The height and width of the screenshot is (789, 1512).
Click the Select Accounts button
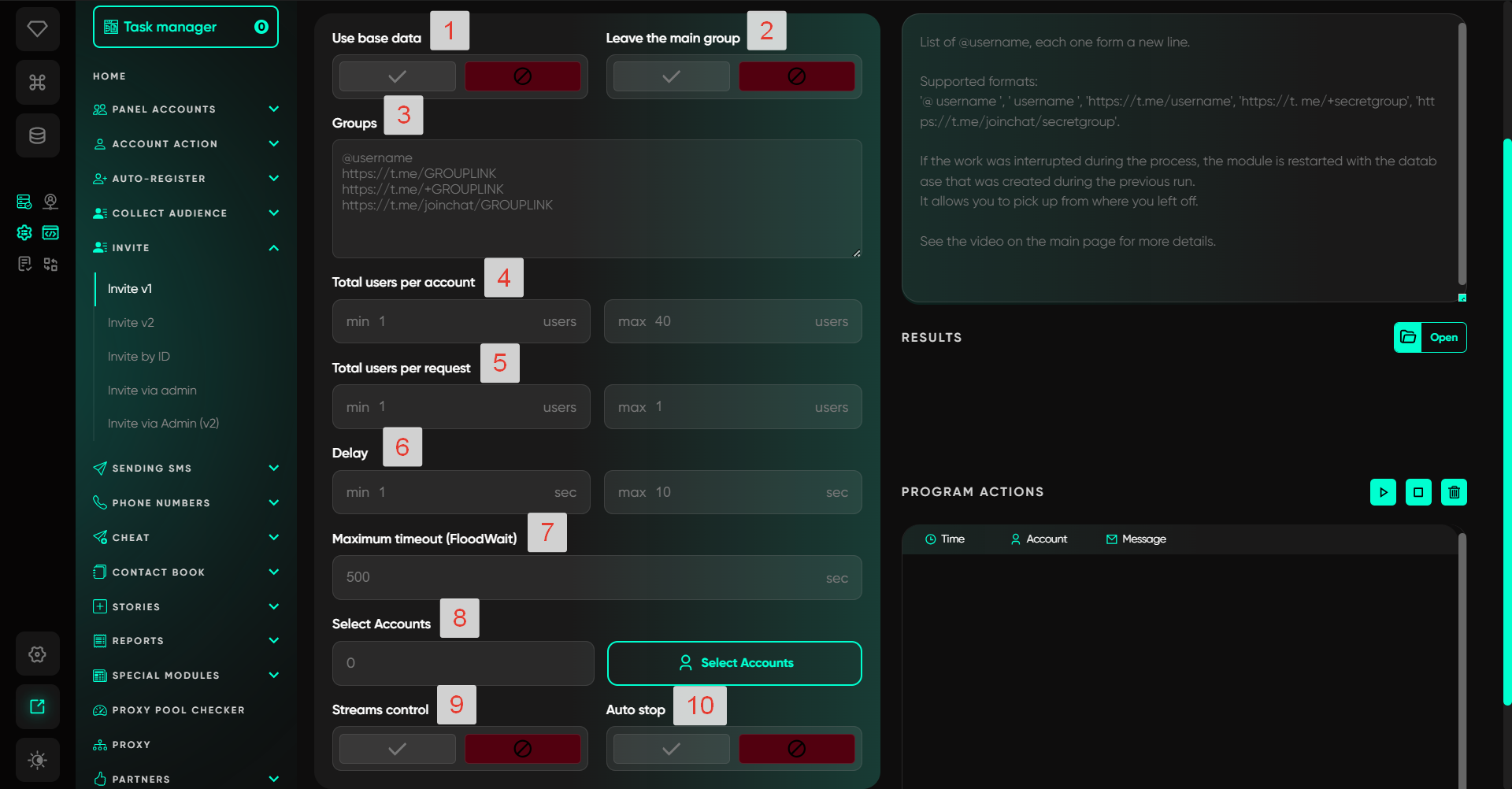click(734, 663)
